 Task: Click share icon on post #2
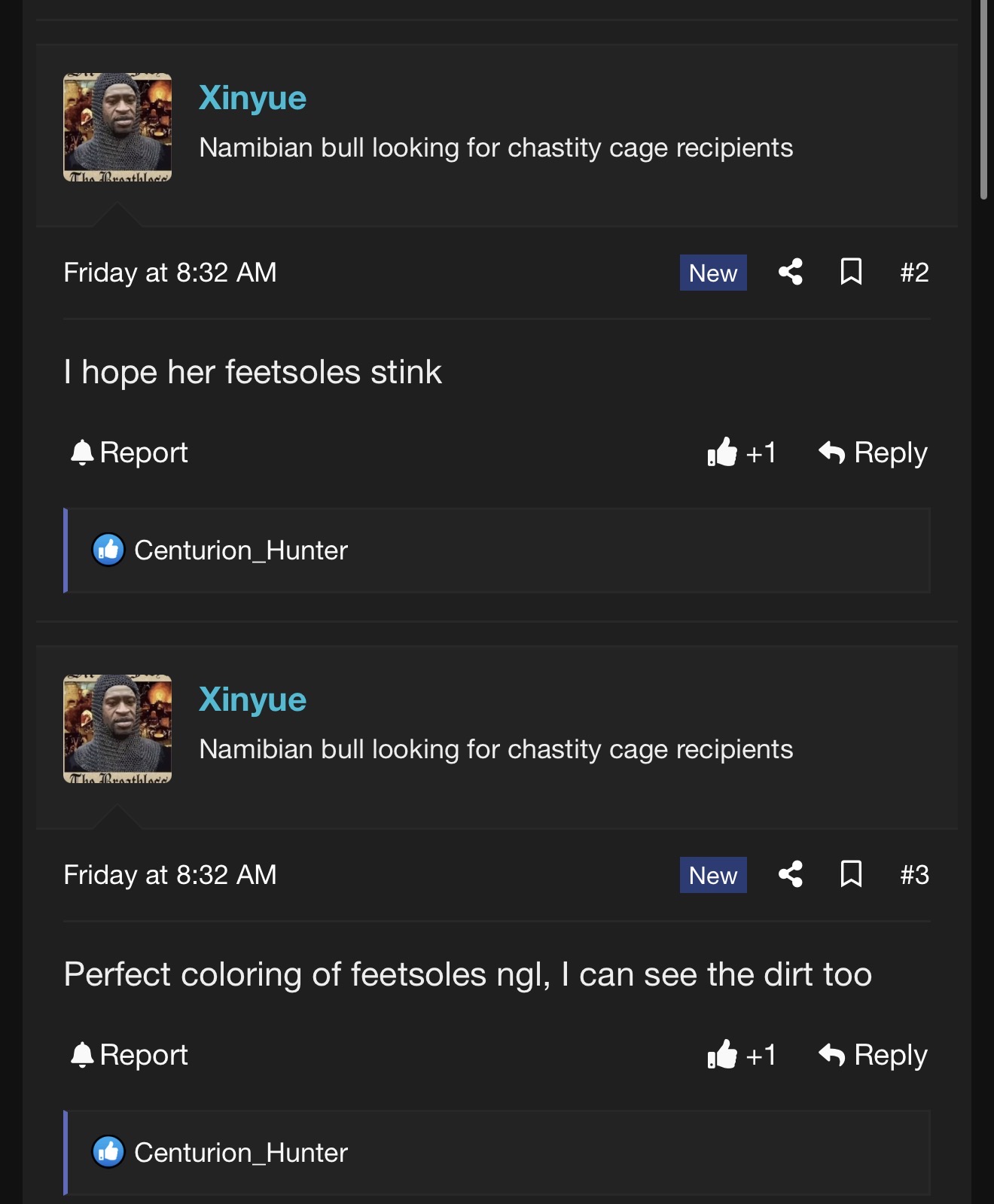click(790, 272)
